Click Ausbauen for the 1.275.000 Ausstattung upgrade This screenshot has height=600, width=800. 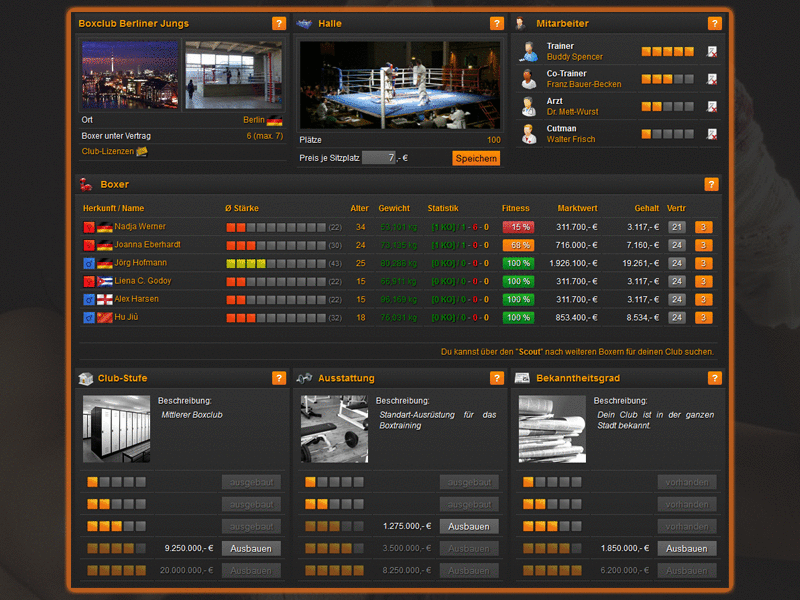pos(468,526)
